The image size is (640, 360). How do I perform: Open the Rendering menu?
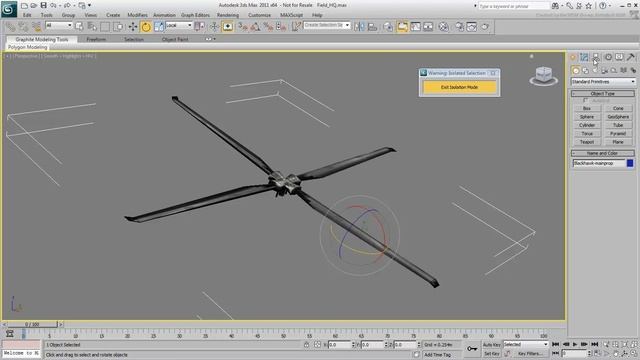pos(228,15)
